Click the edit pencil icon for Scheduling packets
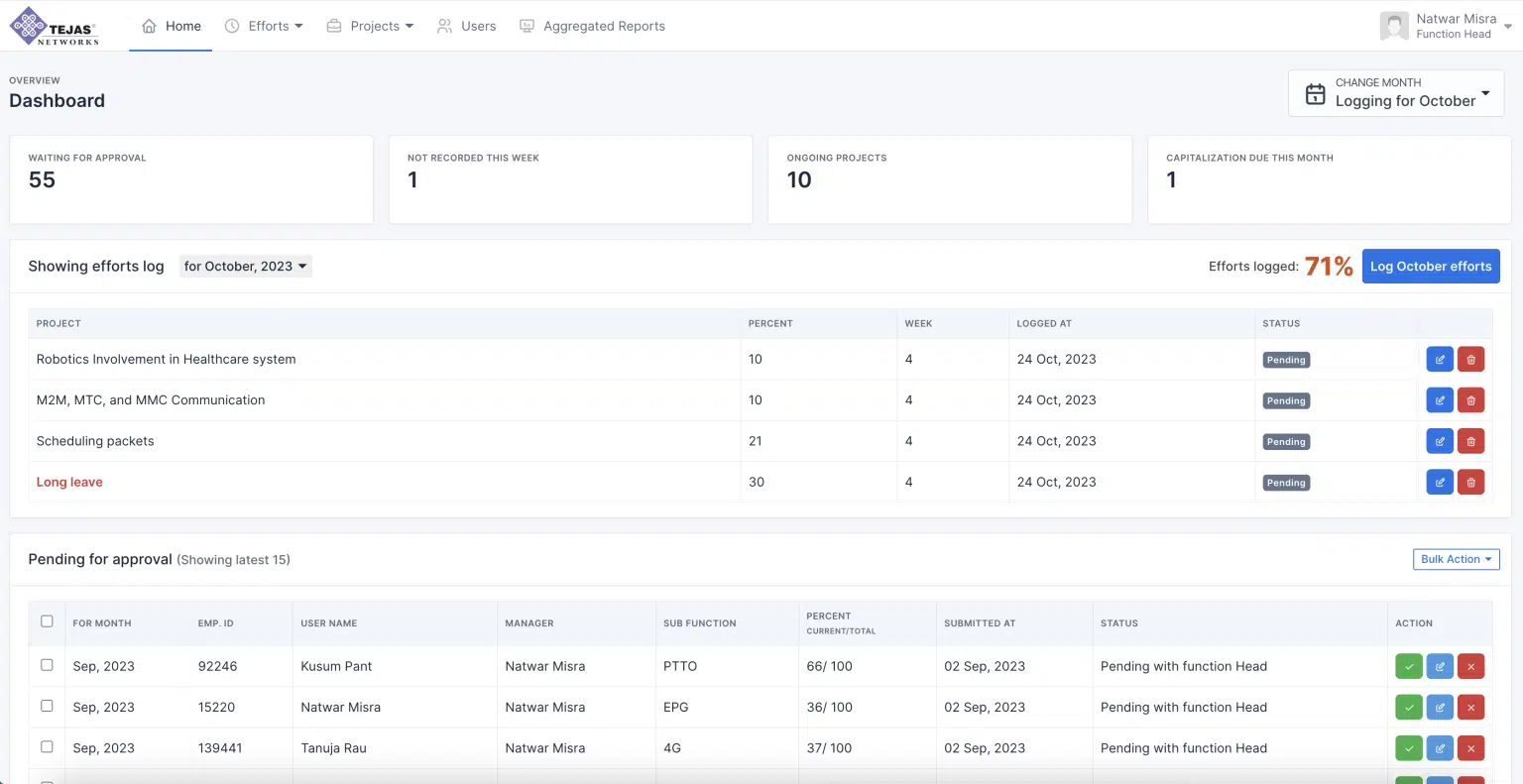This screenshot has height=784, width=1523. click(1439, 440)
